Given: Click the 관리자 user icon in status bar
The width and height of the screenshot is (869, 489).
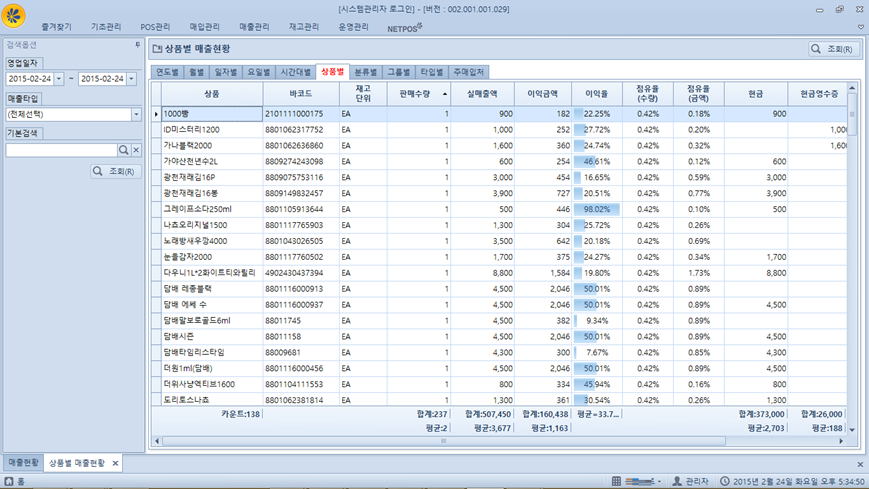Looking at the screenshot, I should 677,481.
